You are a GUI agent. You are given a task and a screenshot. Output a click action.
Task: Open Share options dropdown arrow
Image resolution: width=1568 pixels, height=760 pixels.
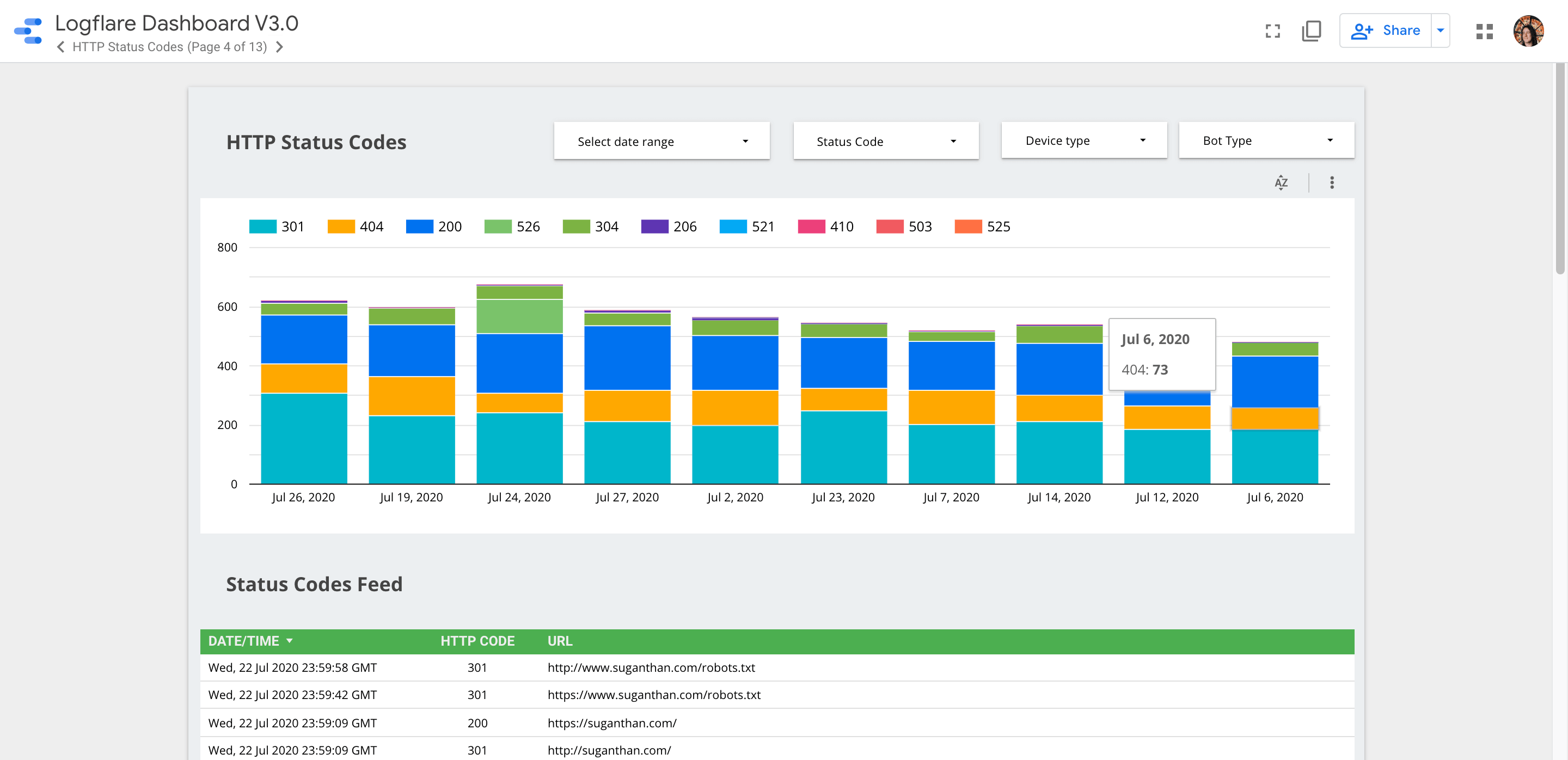point(1440,30)
